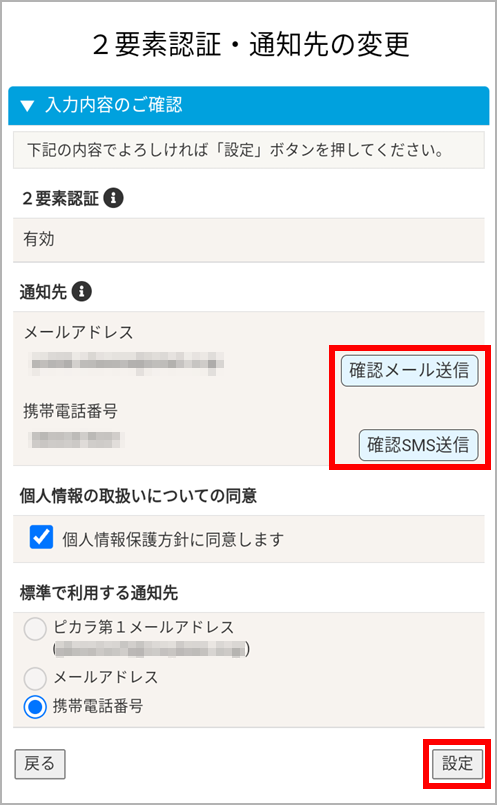Click the ピカラ第１メールアドレス label text
The width and height of the screenshot is (497, 805).
[x=144, y=627]
